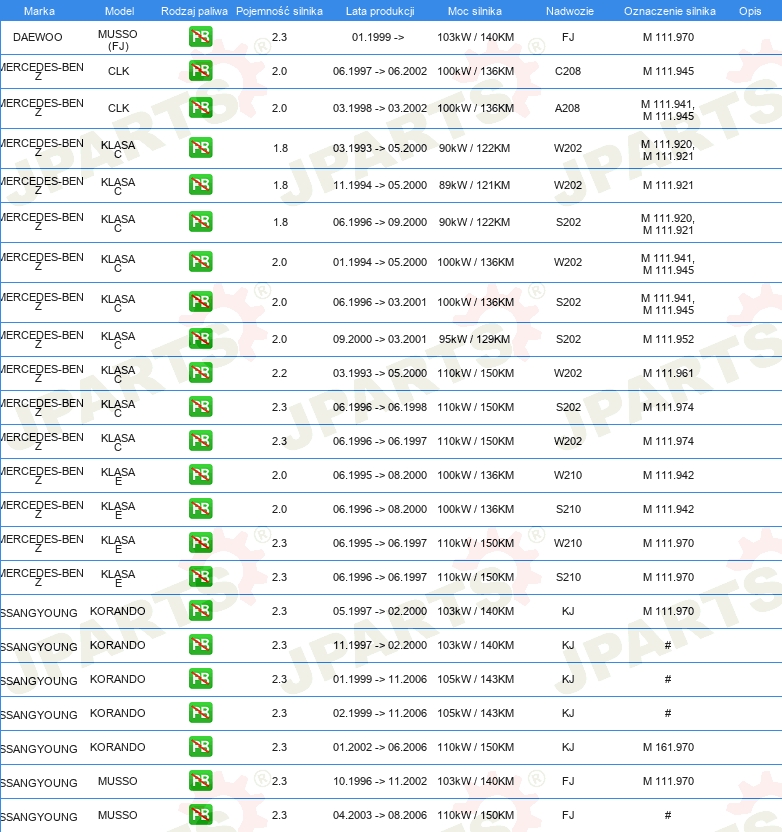
Task: Click the Opis column header
Action: (x=750, y=11)
